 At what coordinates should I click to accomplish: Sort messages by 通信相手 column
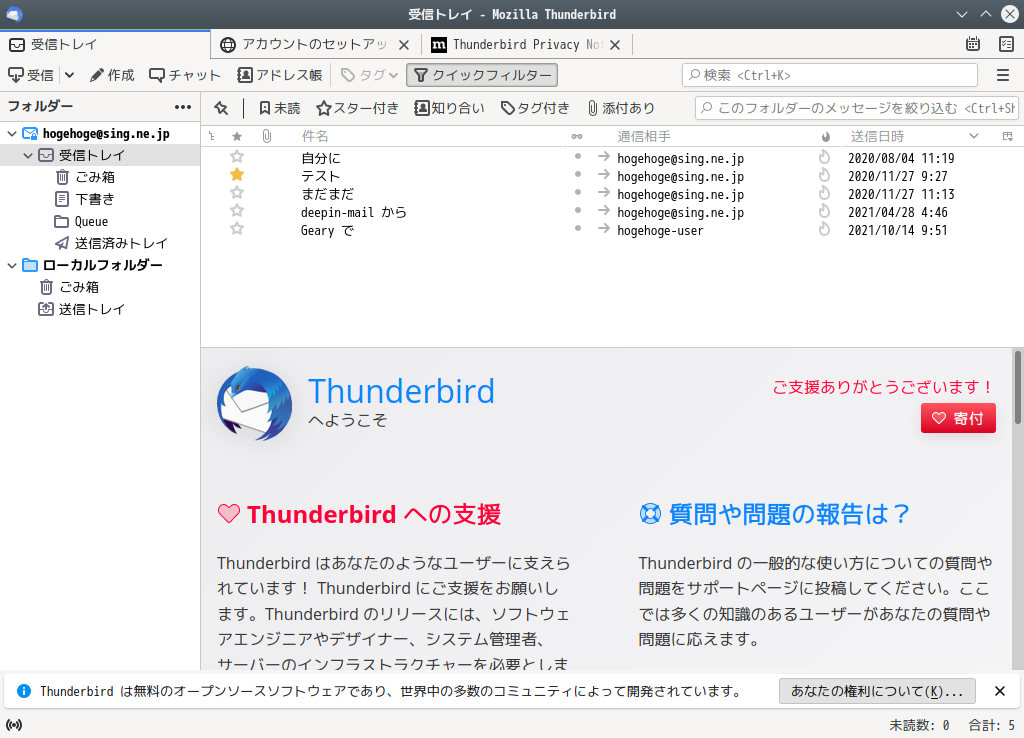[644, 136]
